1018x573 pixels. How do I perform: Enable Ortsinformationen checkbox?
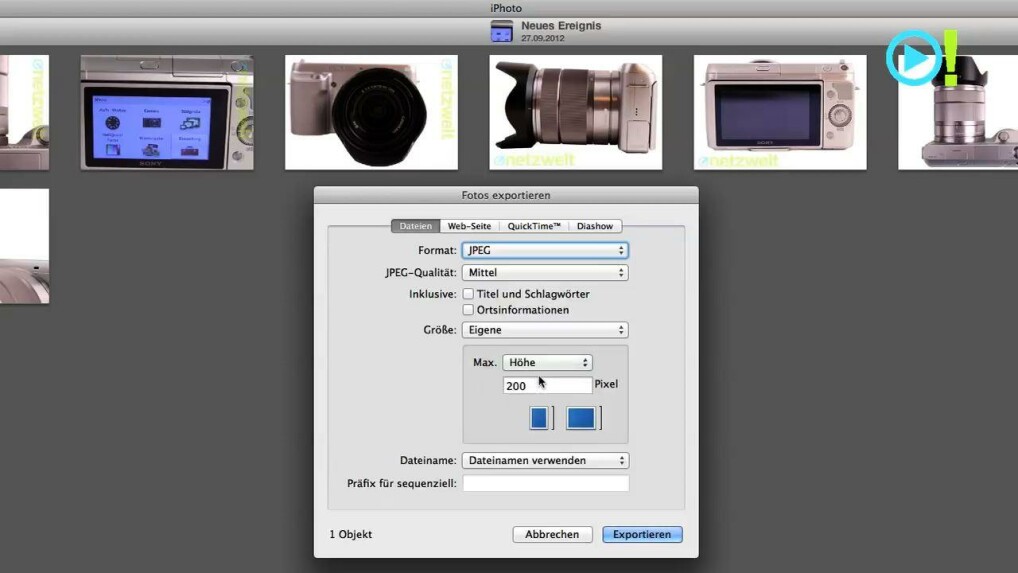coord(468,310)
